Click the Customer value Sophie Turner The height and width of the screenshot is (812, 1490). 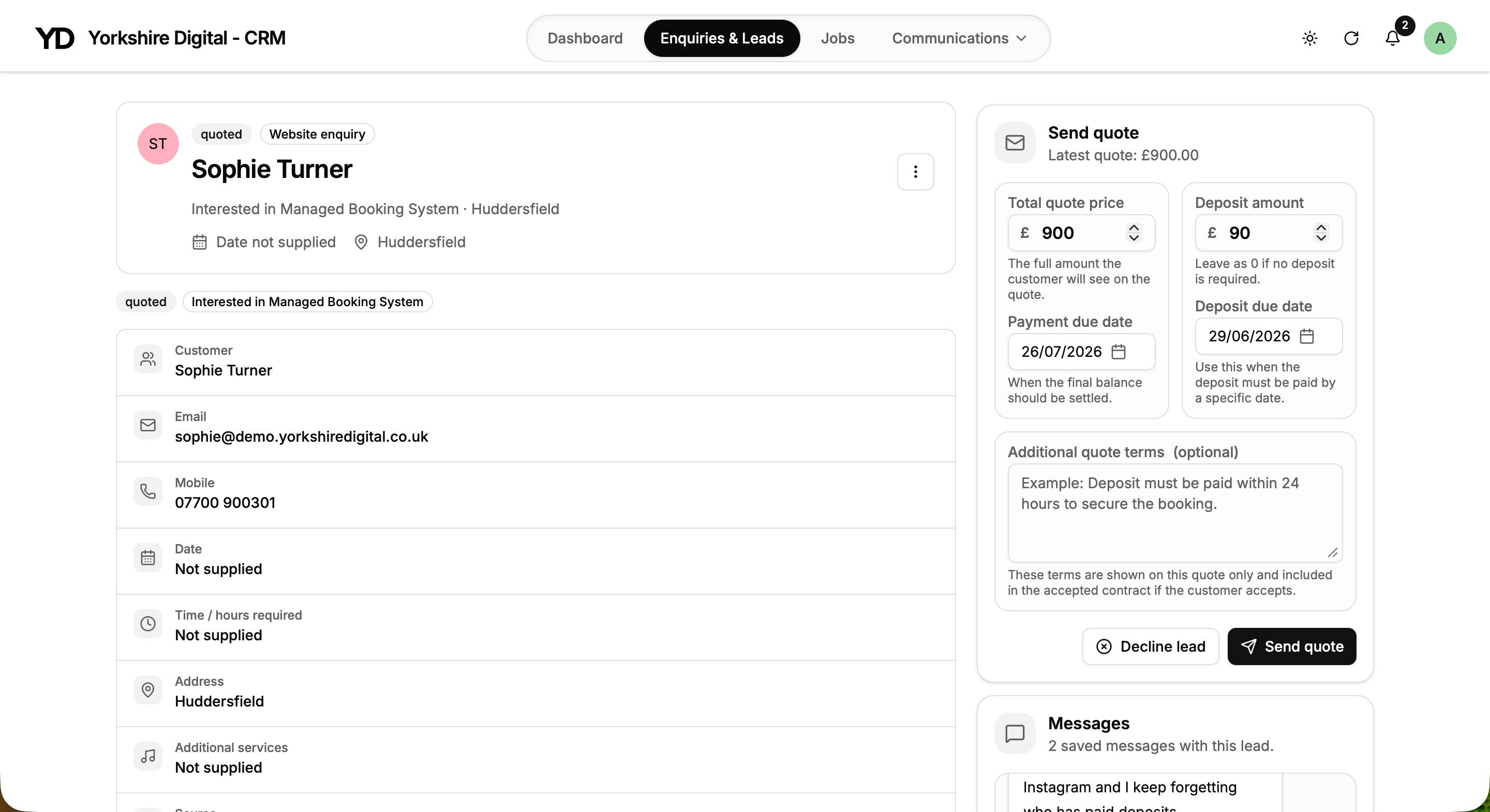pos(224,370)
